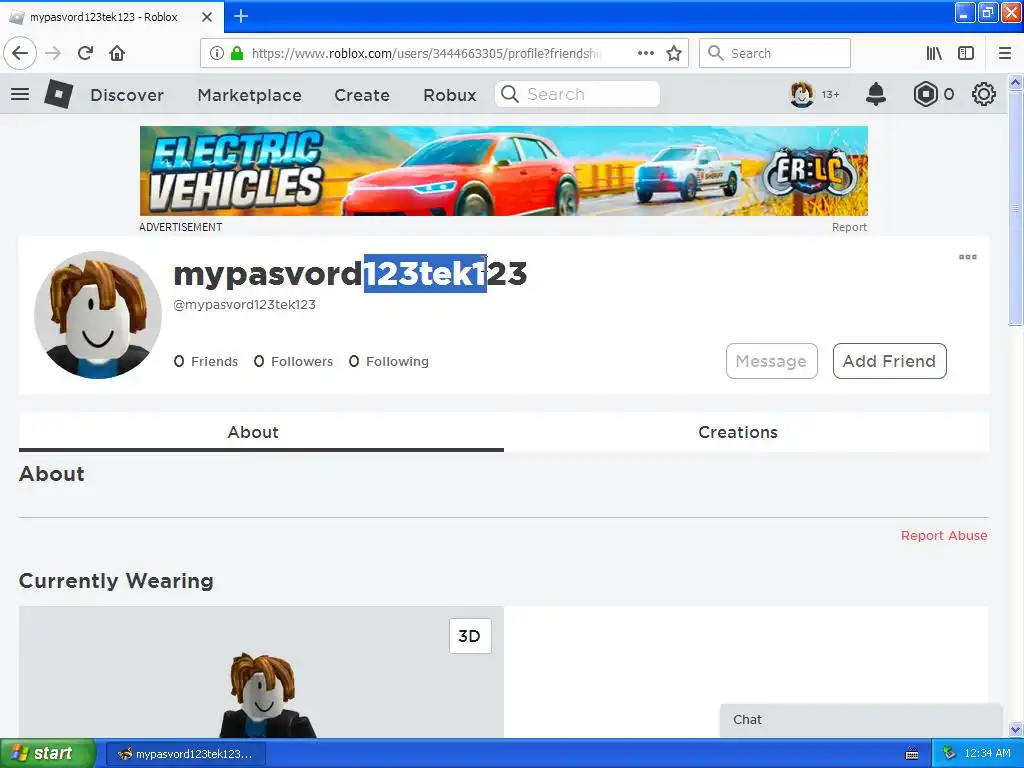Open the Windows Start menu

pyautogui.click(x=47, y=753)
